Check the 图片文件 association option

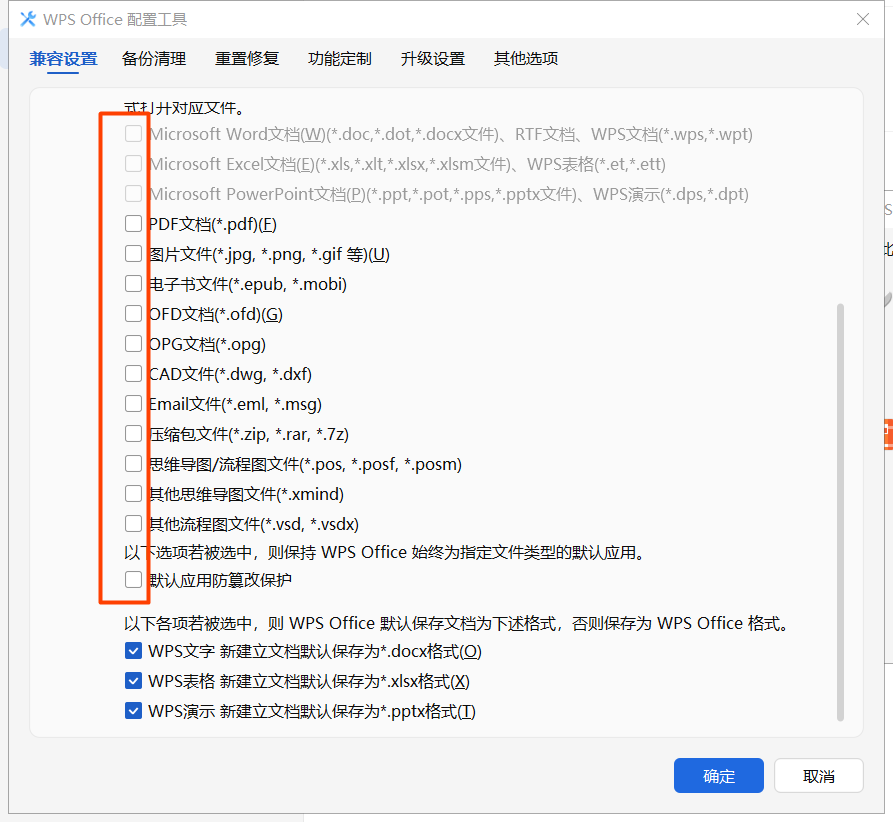[x=133, y=253]
